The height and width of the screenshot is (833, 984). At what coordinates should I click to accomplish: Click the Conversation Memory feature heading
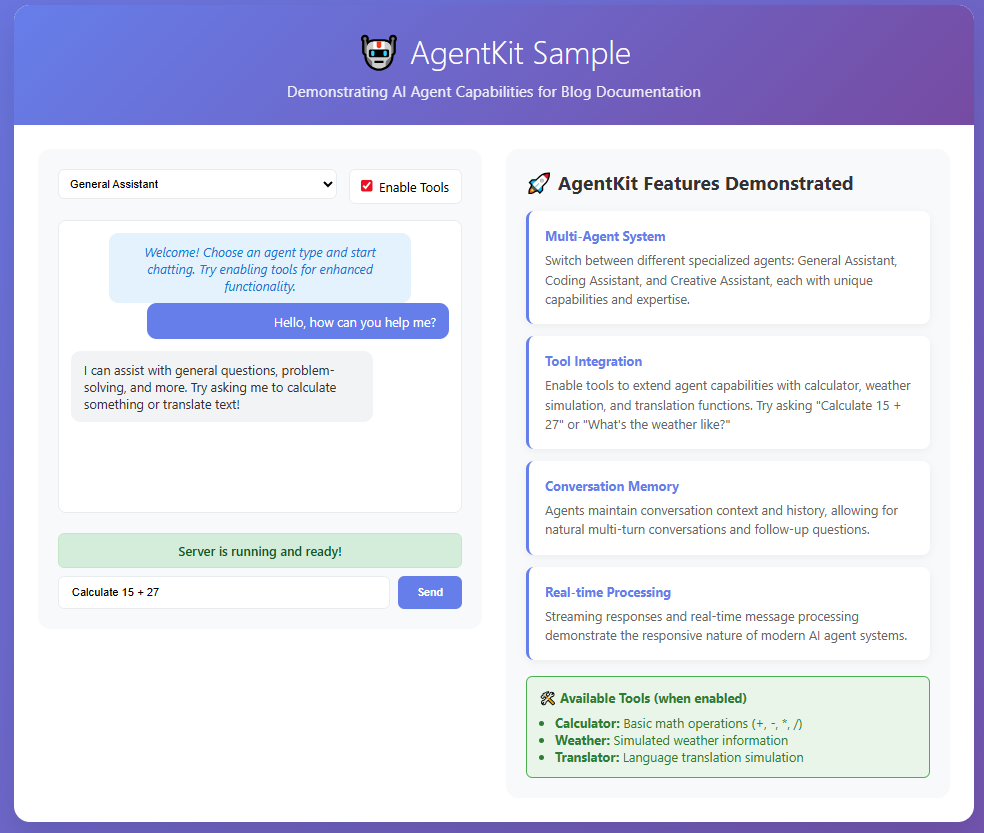click(x=611, y=486)
